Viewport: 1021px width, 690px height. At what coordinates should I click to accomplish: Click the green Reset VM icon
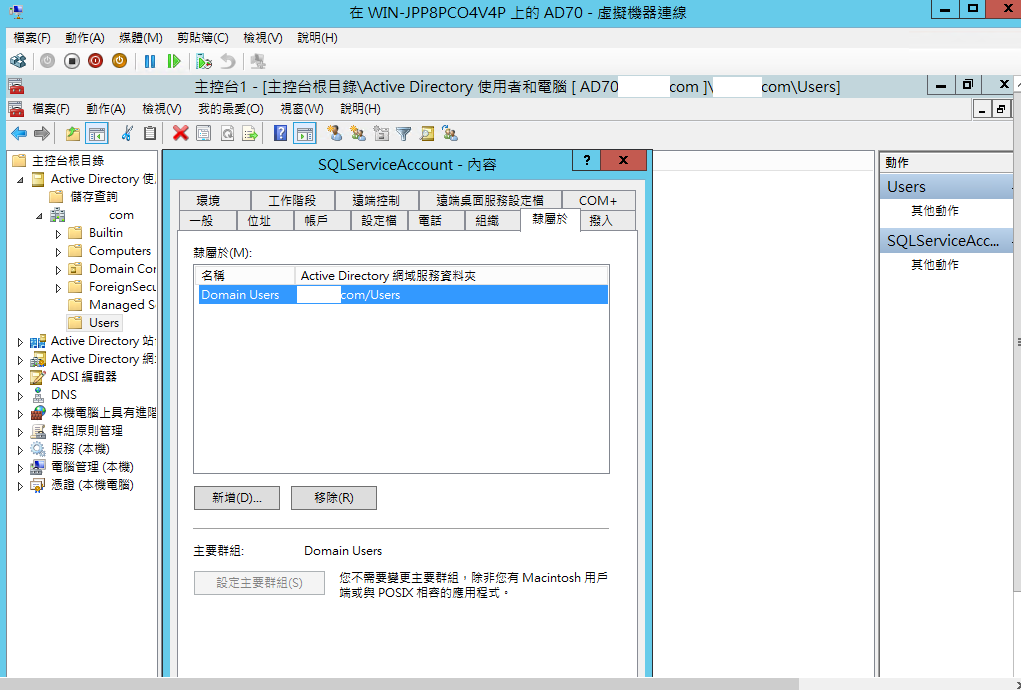coord(174,61)
